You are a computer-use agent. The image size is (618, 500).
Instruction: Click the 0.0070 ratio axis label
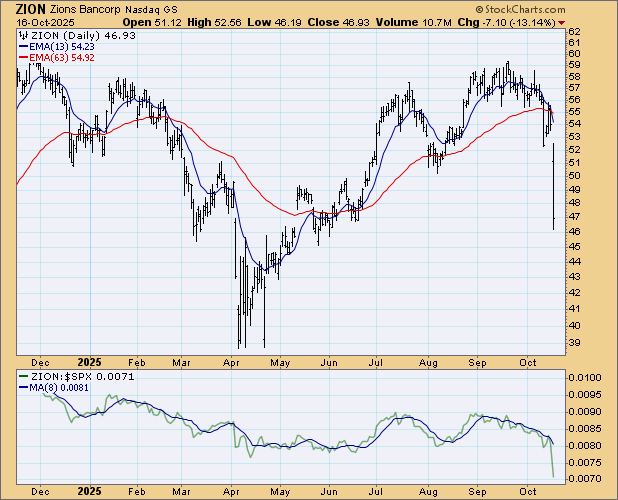tap(585, 479)
